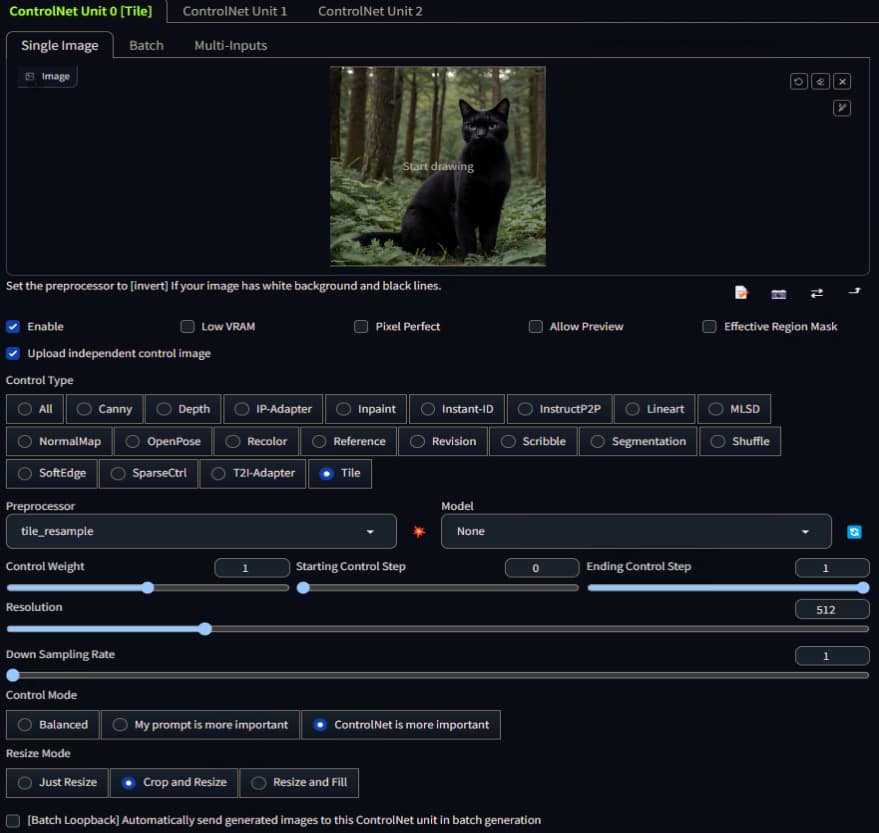Image resolution: width=879 pixels, height=833 pixels.
Task: Check the Allow Preview option
Action: [536, 327]
